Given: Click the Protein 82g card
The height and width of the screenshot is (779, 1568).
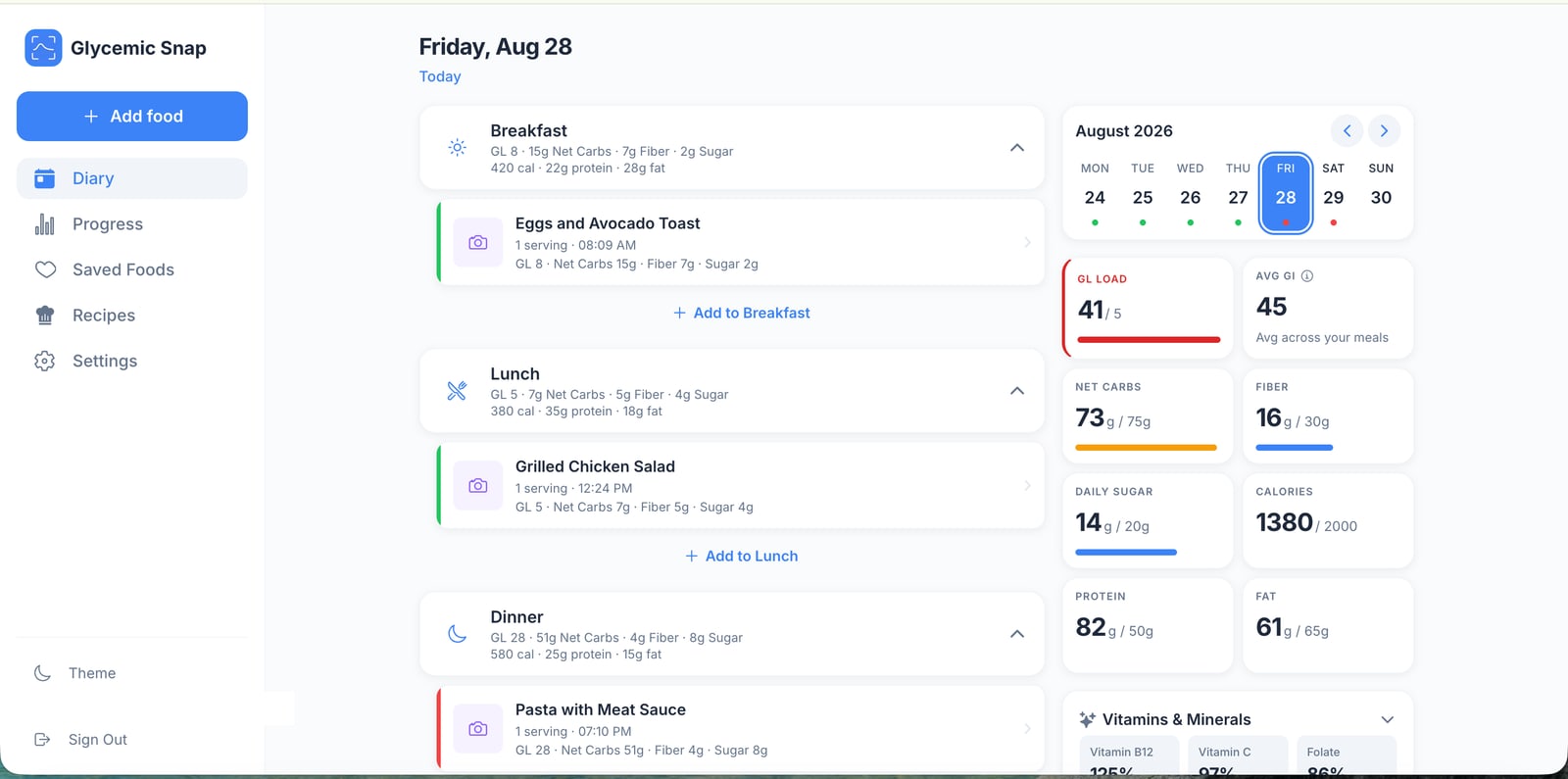Looking at the screenshot, I should pos(1148,625).
